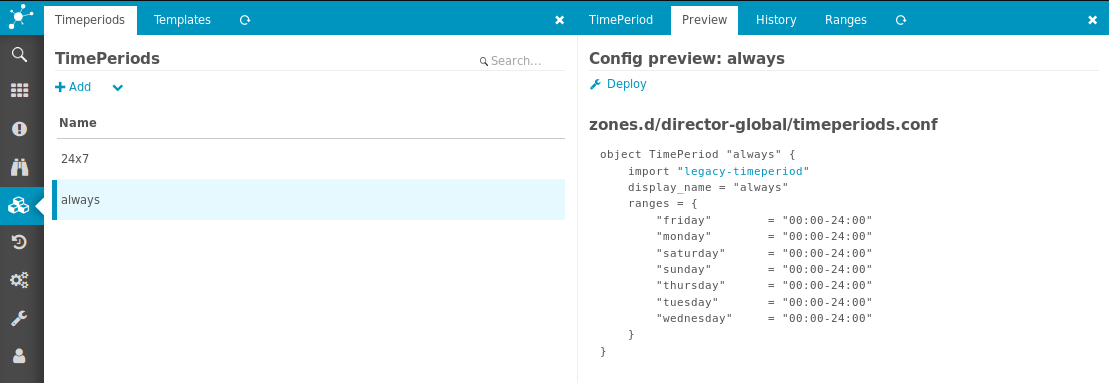
Task: Open the history clock icon
Action: [x=19, y=243]
